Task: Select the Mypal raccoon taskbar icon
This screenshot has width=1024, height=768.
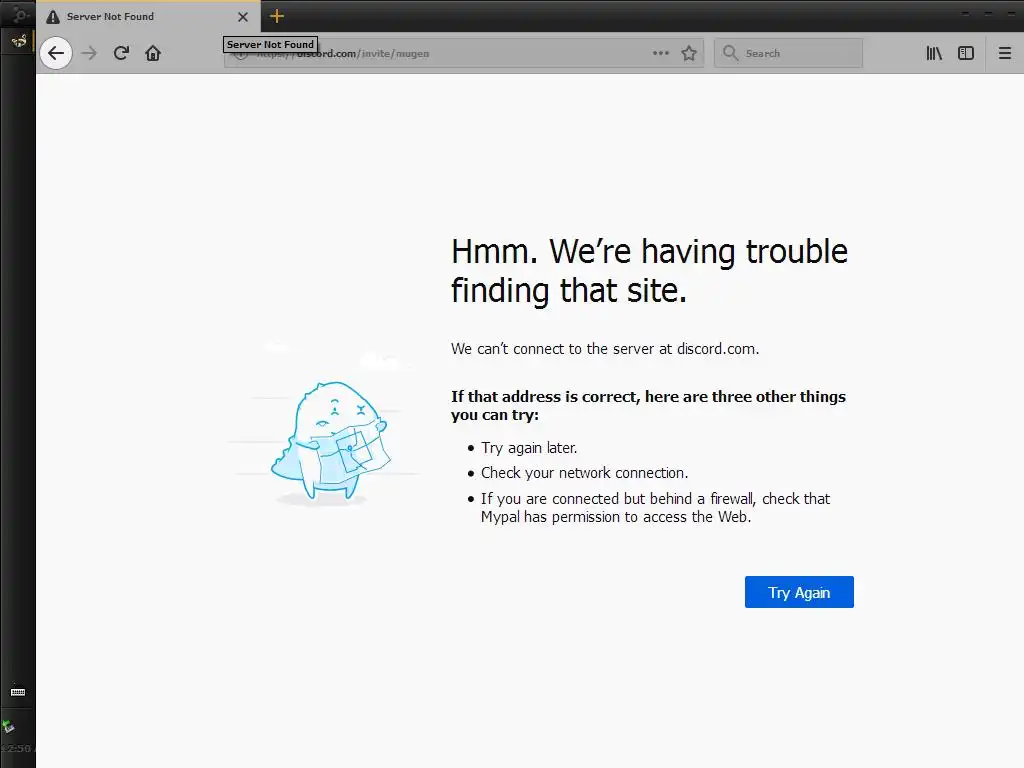Action: (x=18, y=42)
